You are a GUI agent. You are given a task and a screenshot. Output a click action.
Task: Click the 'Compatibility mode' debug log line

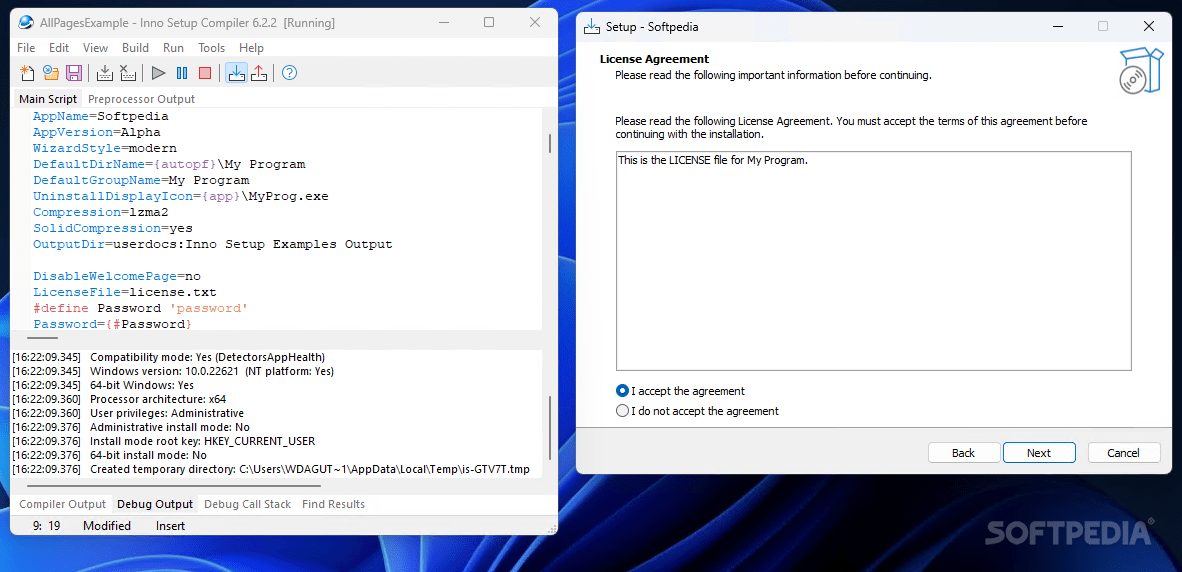(169, 357)
